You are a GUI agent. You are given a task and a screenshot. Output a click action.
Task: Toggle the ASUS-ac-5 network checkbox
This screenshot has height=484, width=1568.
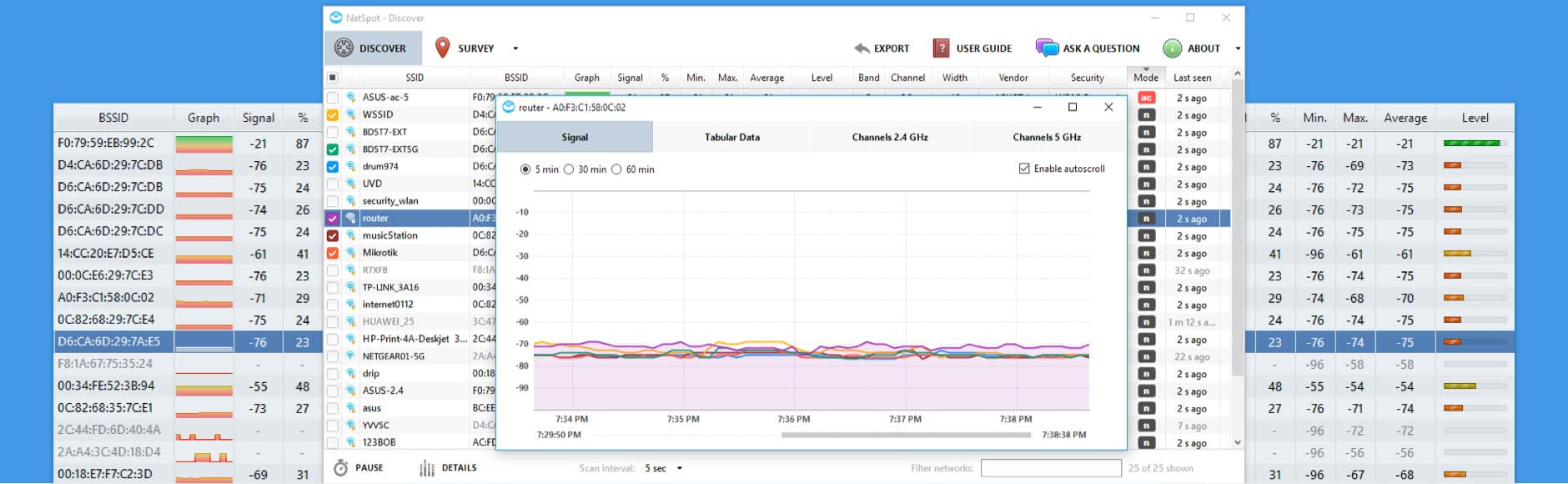(x=333, y=98)
